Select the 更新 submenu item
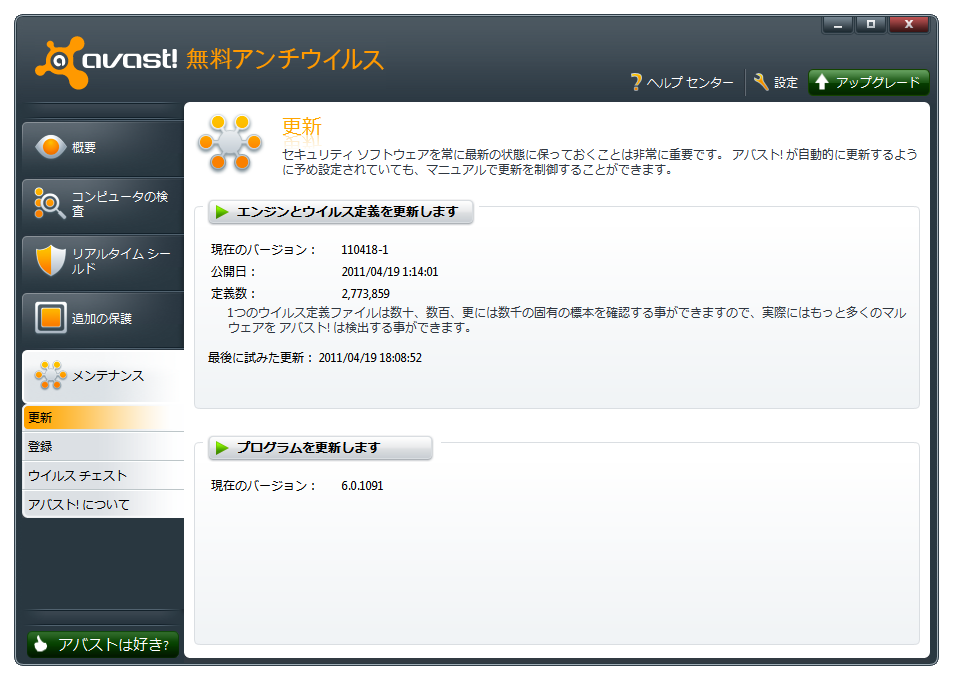This screenshot has height=684, width=957. pyautogui.click(x=103, y=417)
